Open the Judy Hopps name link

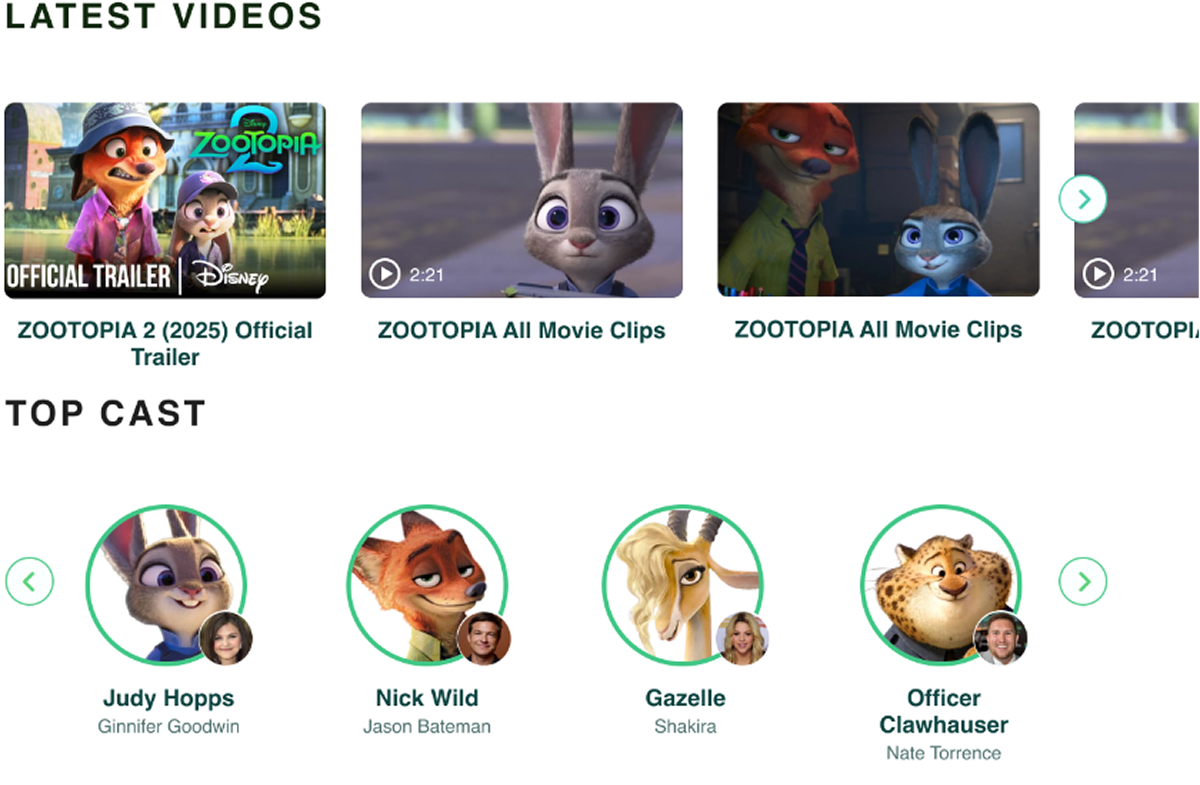tap(168, 698)
